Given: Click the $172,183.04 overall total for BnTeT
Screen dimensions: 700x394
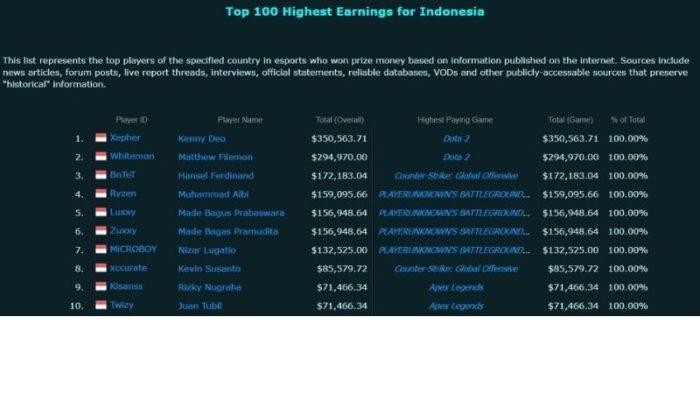Looking at the screenshot, I should point(339,176).
